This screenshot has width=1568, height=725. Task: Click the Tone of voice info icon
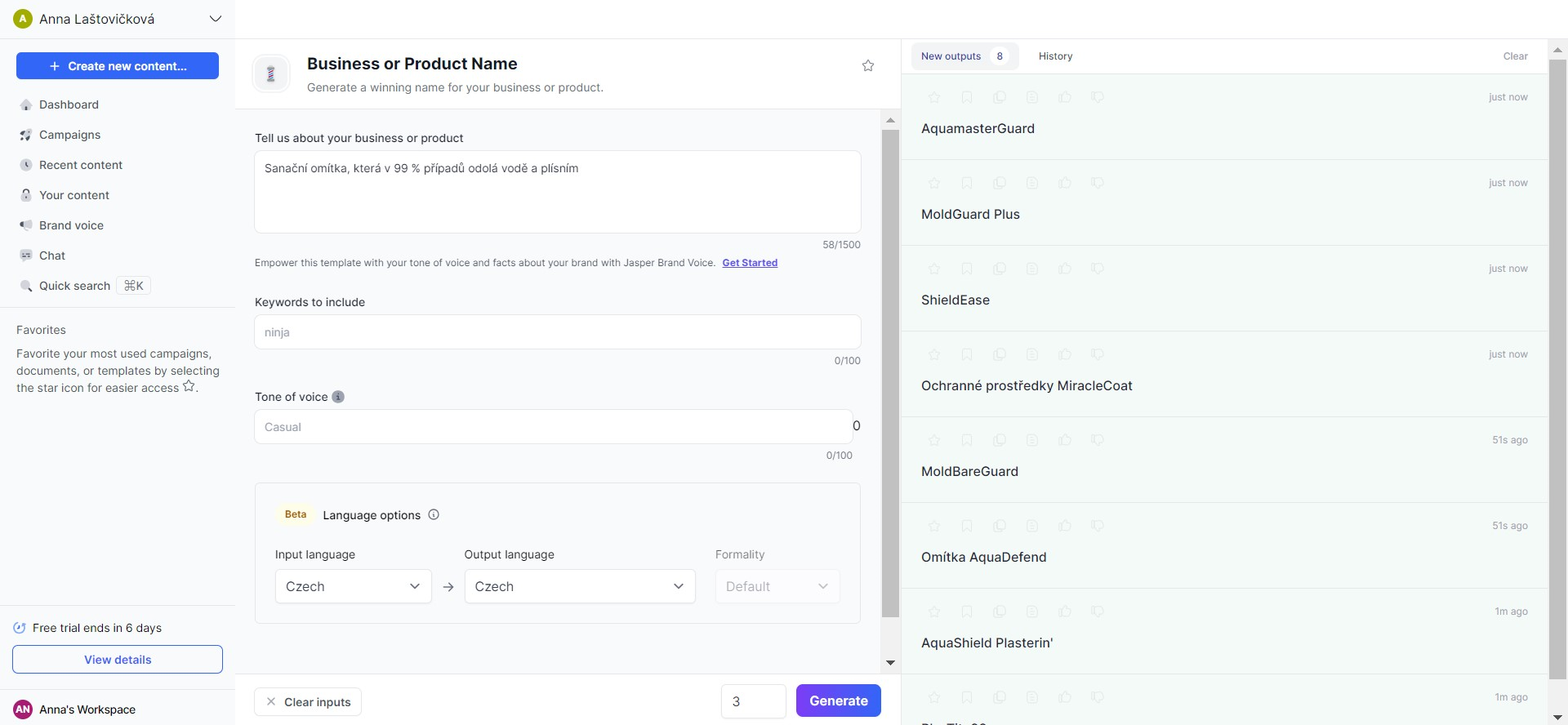point(338,397)
